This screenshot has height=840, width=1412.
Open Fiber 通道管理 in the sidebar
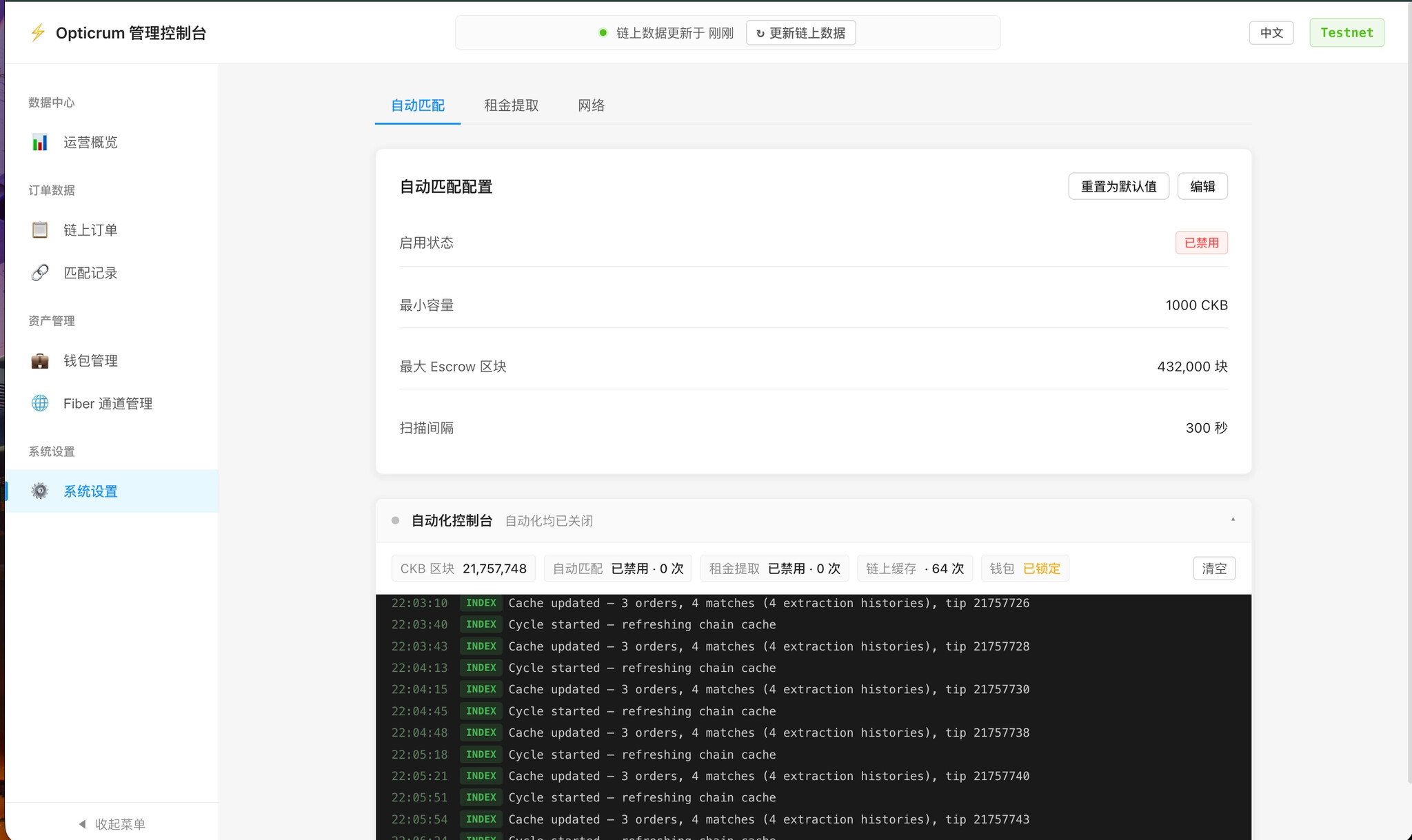(x=112, y=403)
